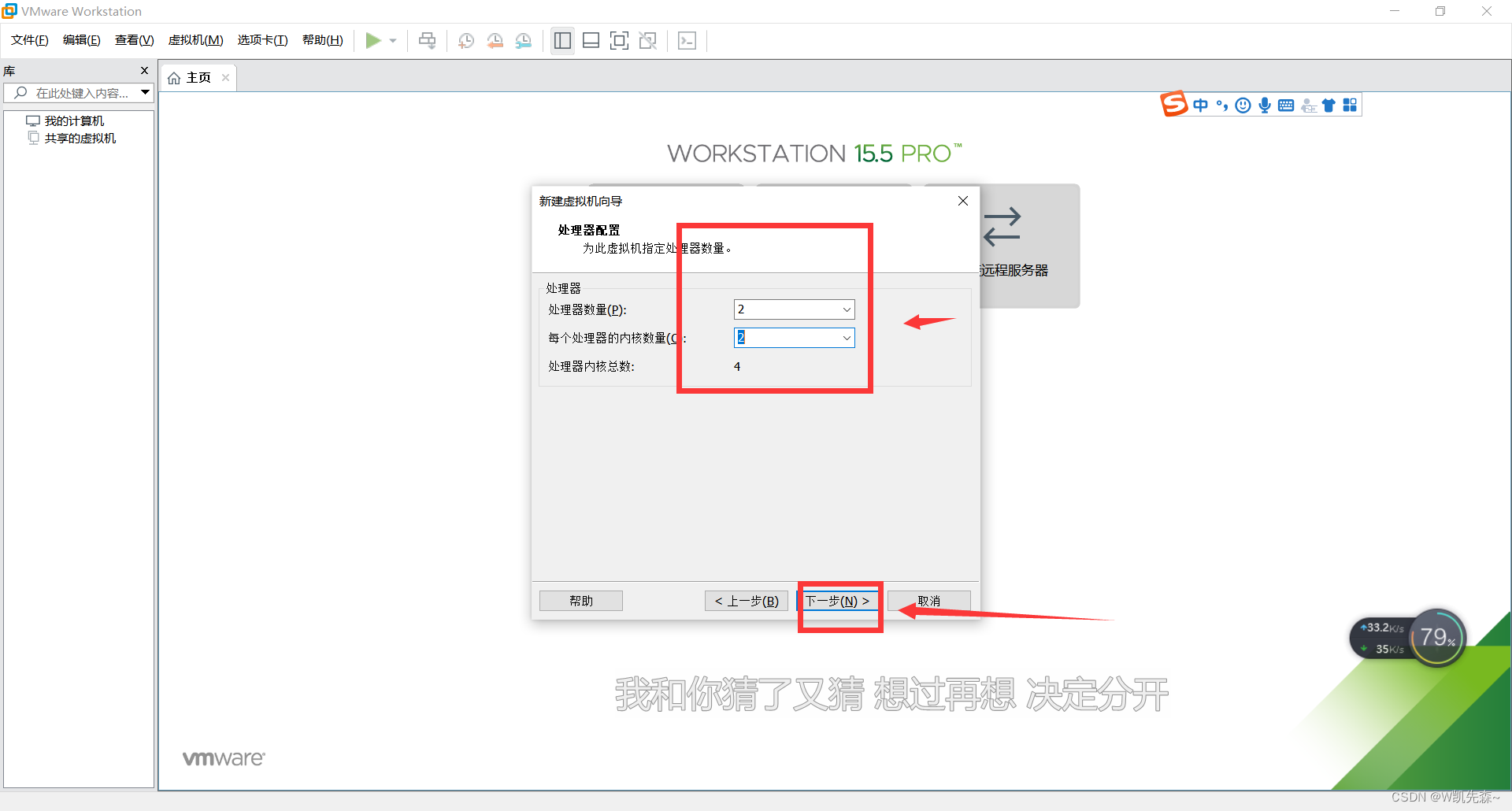Toggle the 中 Chinese/English input mode
The height and width of the screenshot is (811, 1512).
(x=1200, y=106)
